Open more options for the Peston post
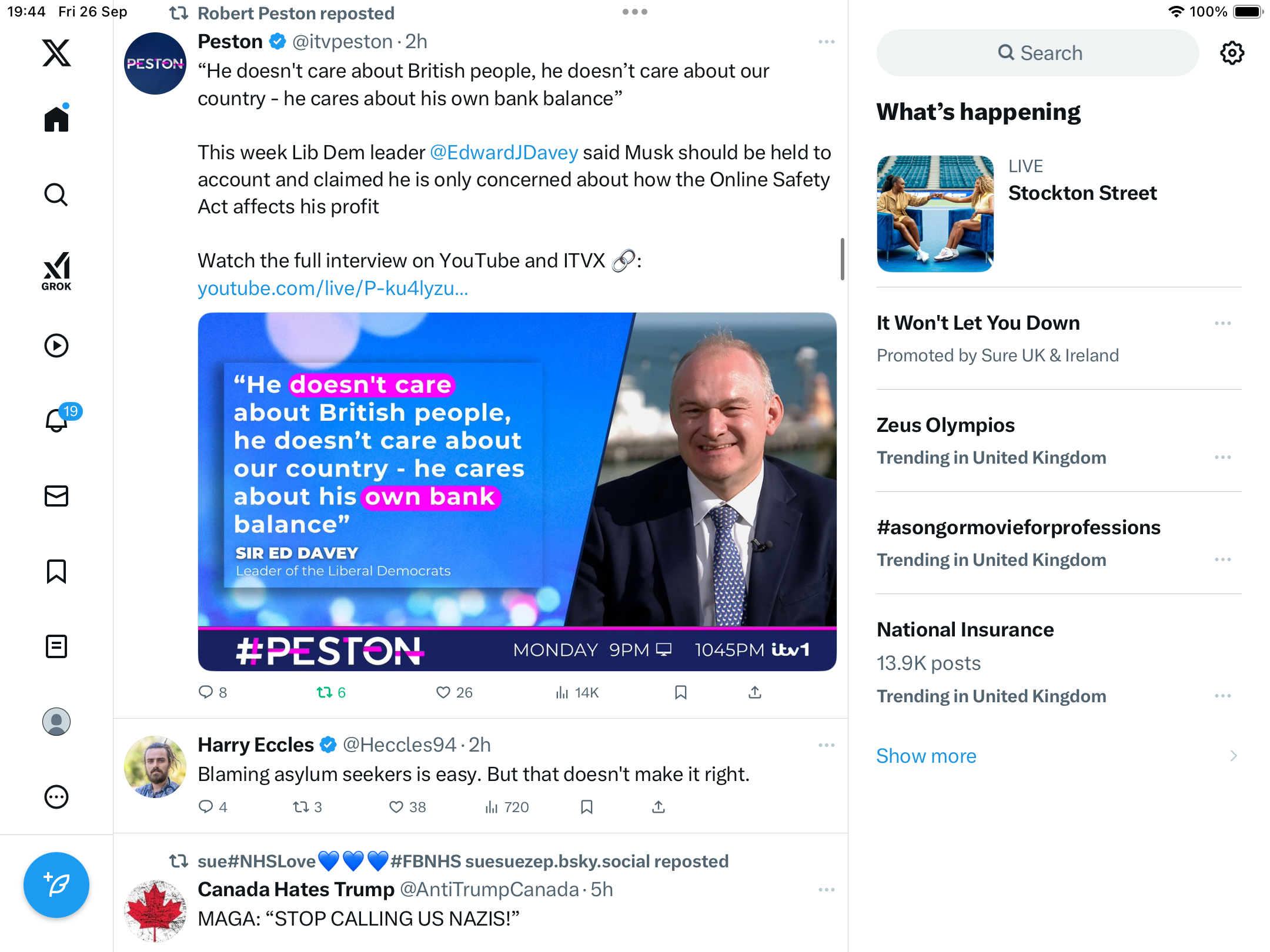The height and width of the screenshot is (952, 1270). 827,42
